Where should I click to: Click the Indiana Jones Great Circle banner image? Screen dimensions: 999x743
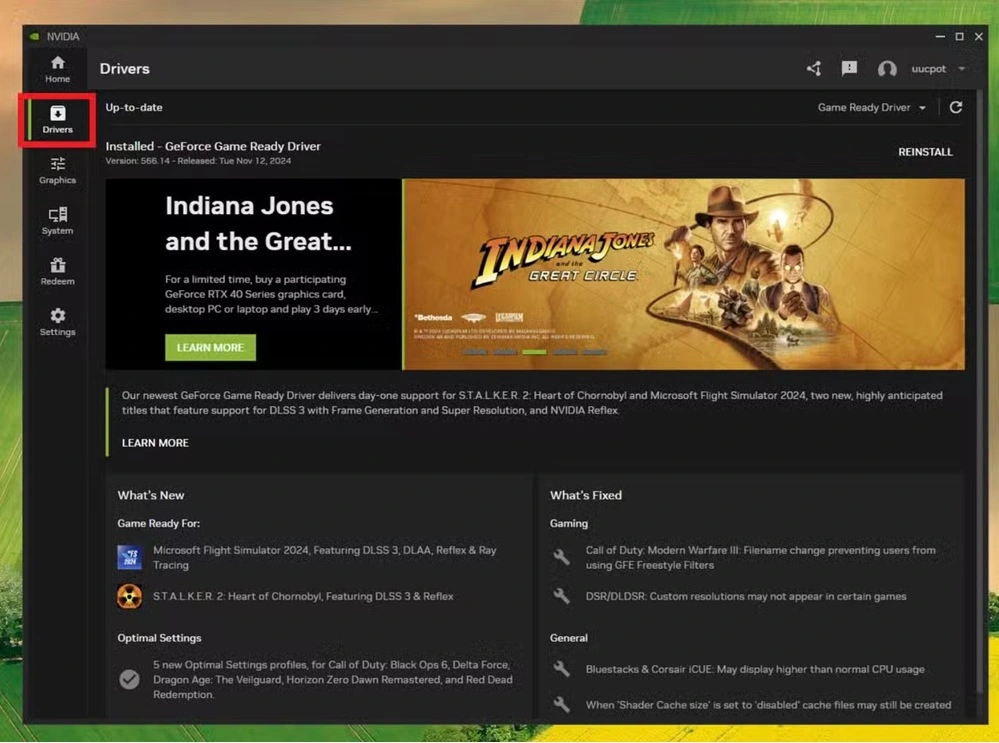click(684, 274)
